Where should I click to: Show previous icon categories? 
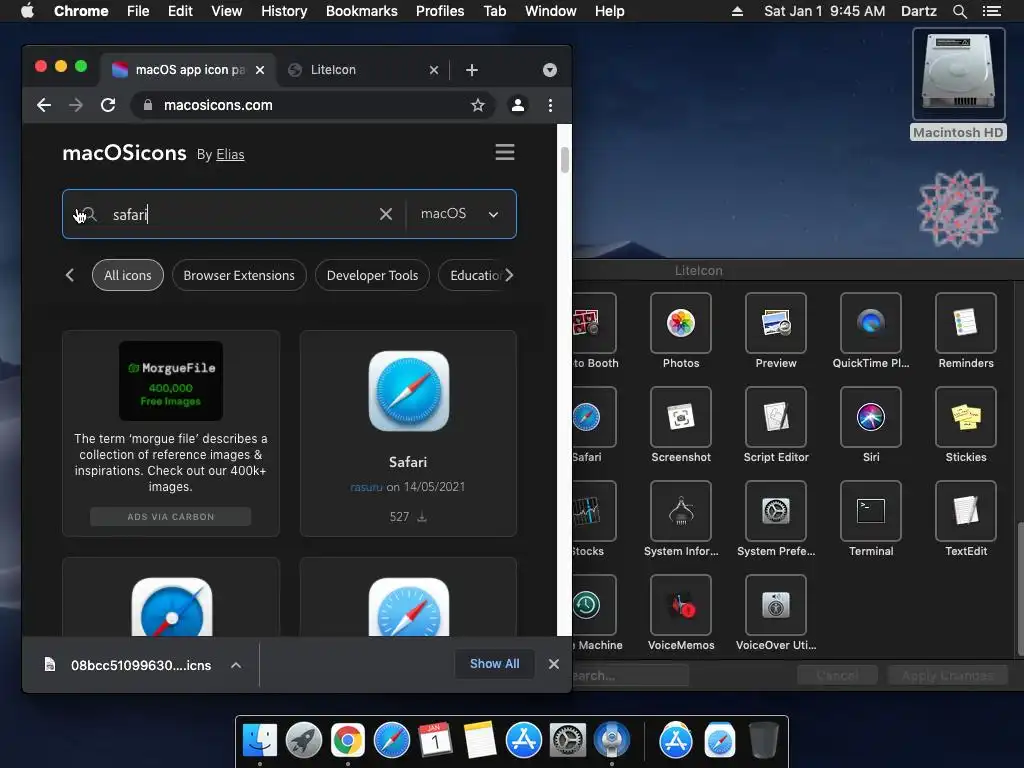tap(70, 276)
